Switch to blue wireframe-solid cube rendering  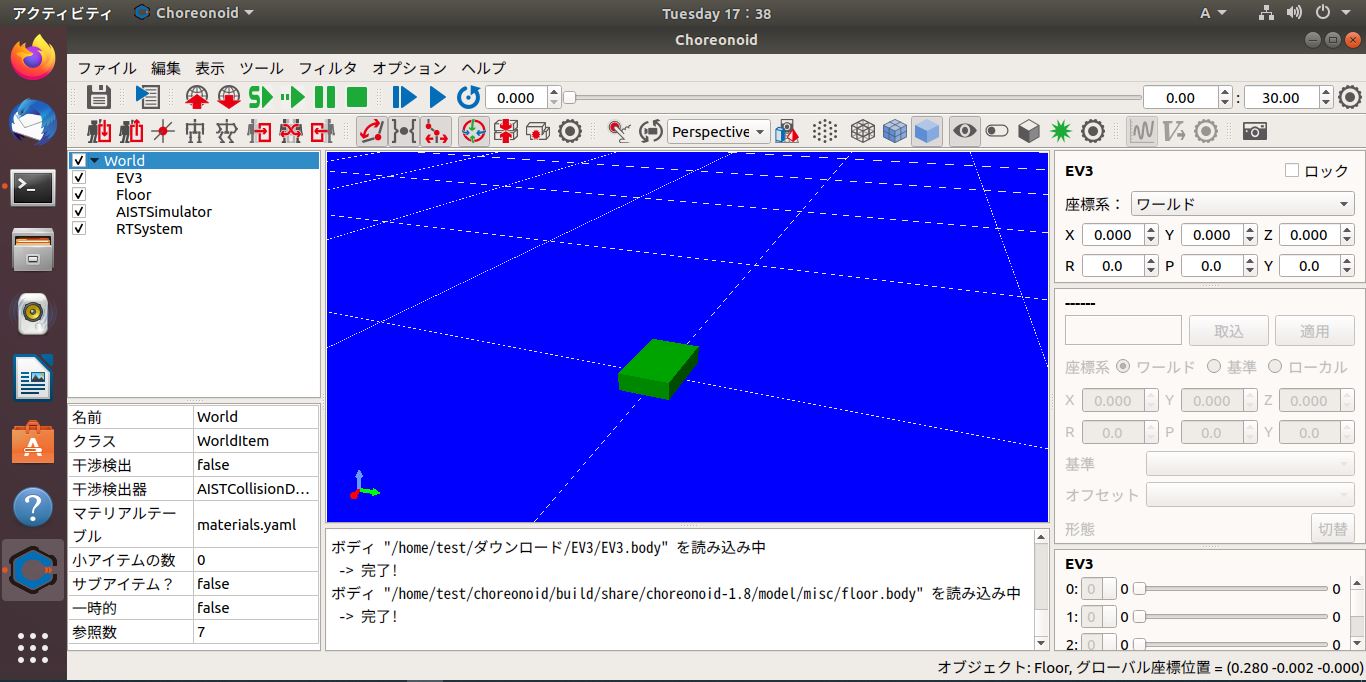click(895, 131)
